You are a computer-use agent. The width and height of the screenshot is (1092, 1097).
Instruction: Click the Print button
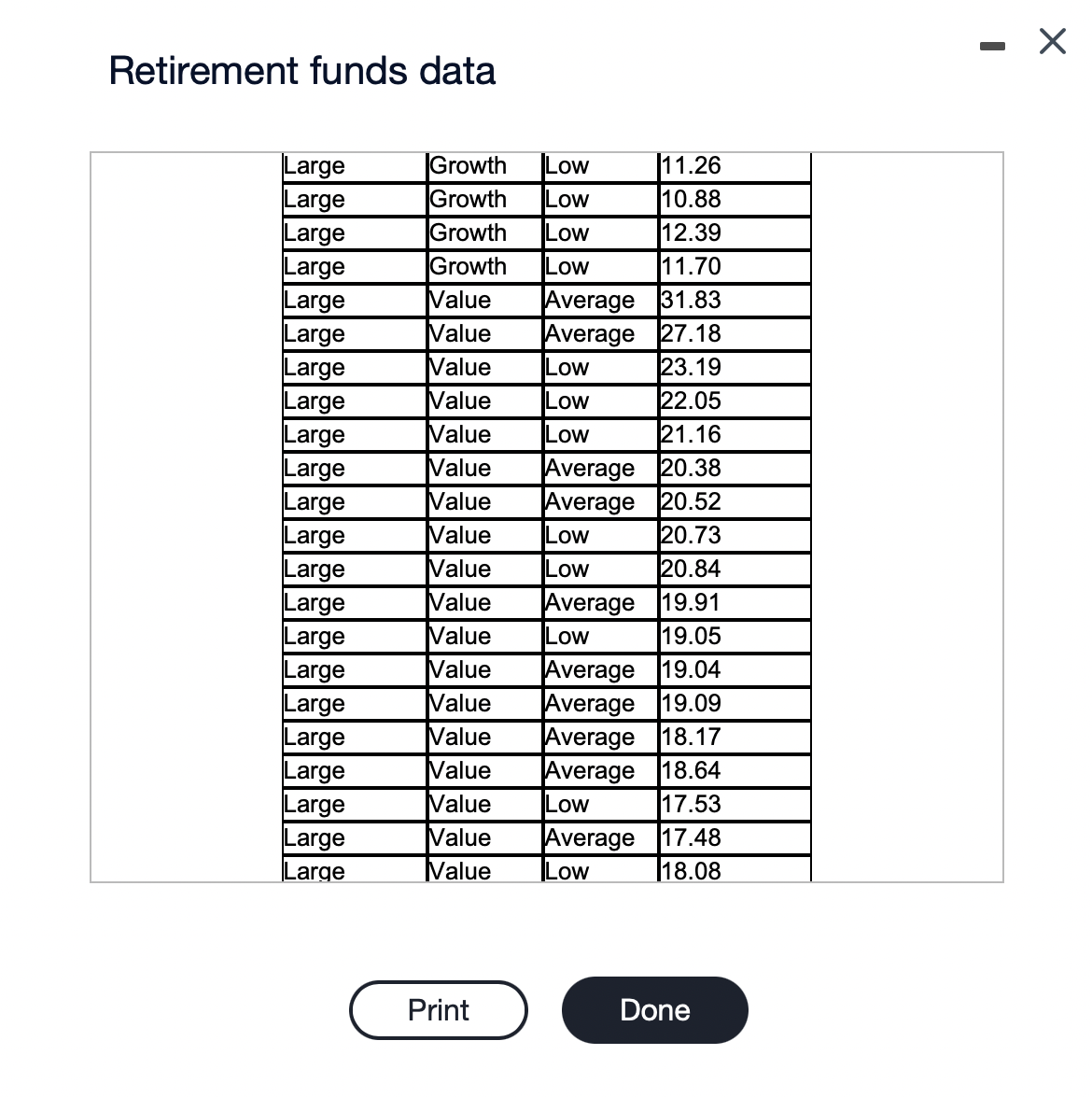(438, 1009)
